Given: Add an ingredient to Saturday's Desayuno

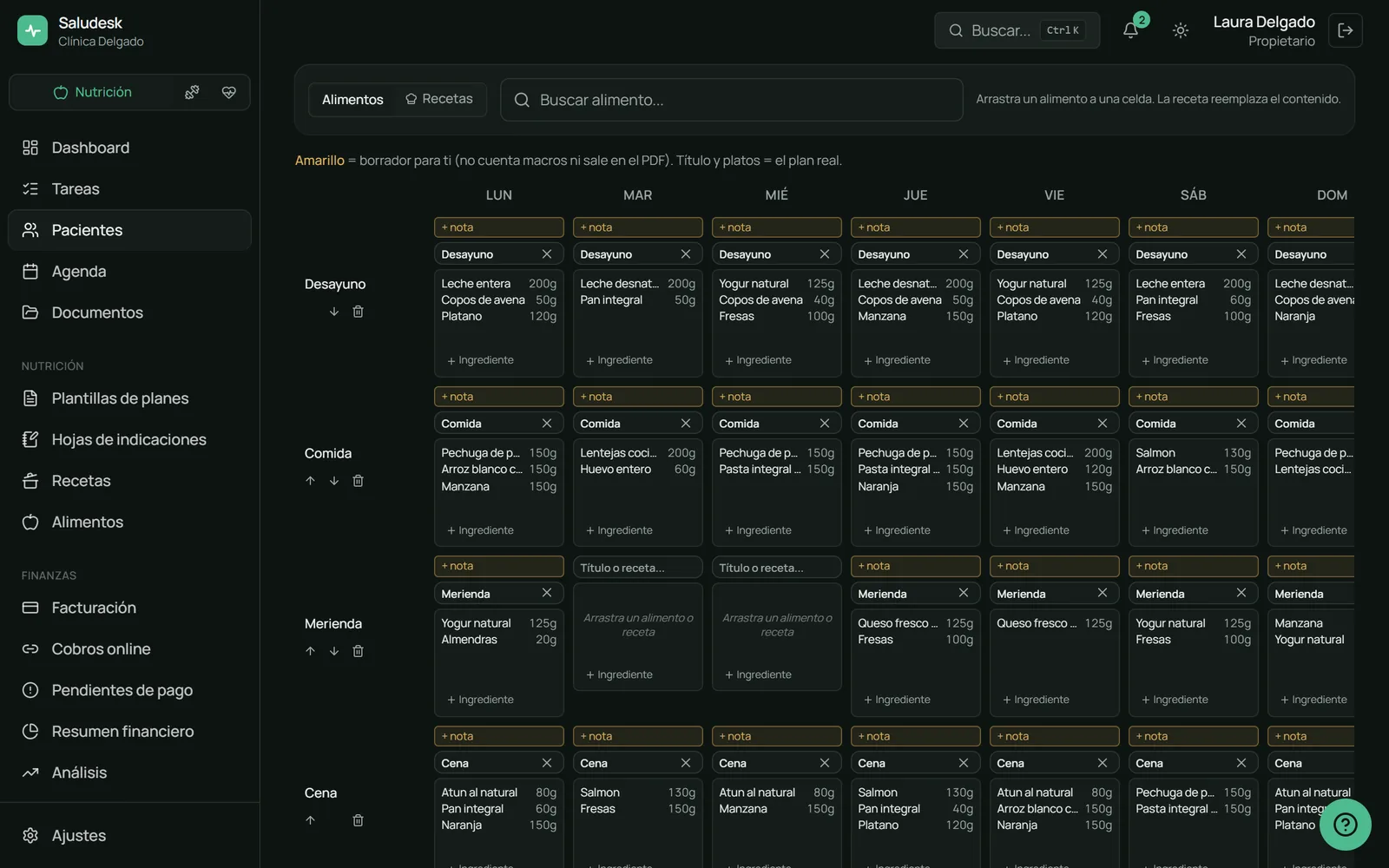Looking at the screenshot, I should click(x=1175, y=360).
